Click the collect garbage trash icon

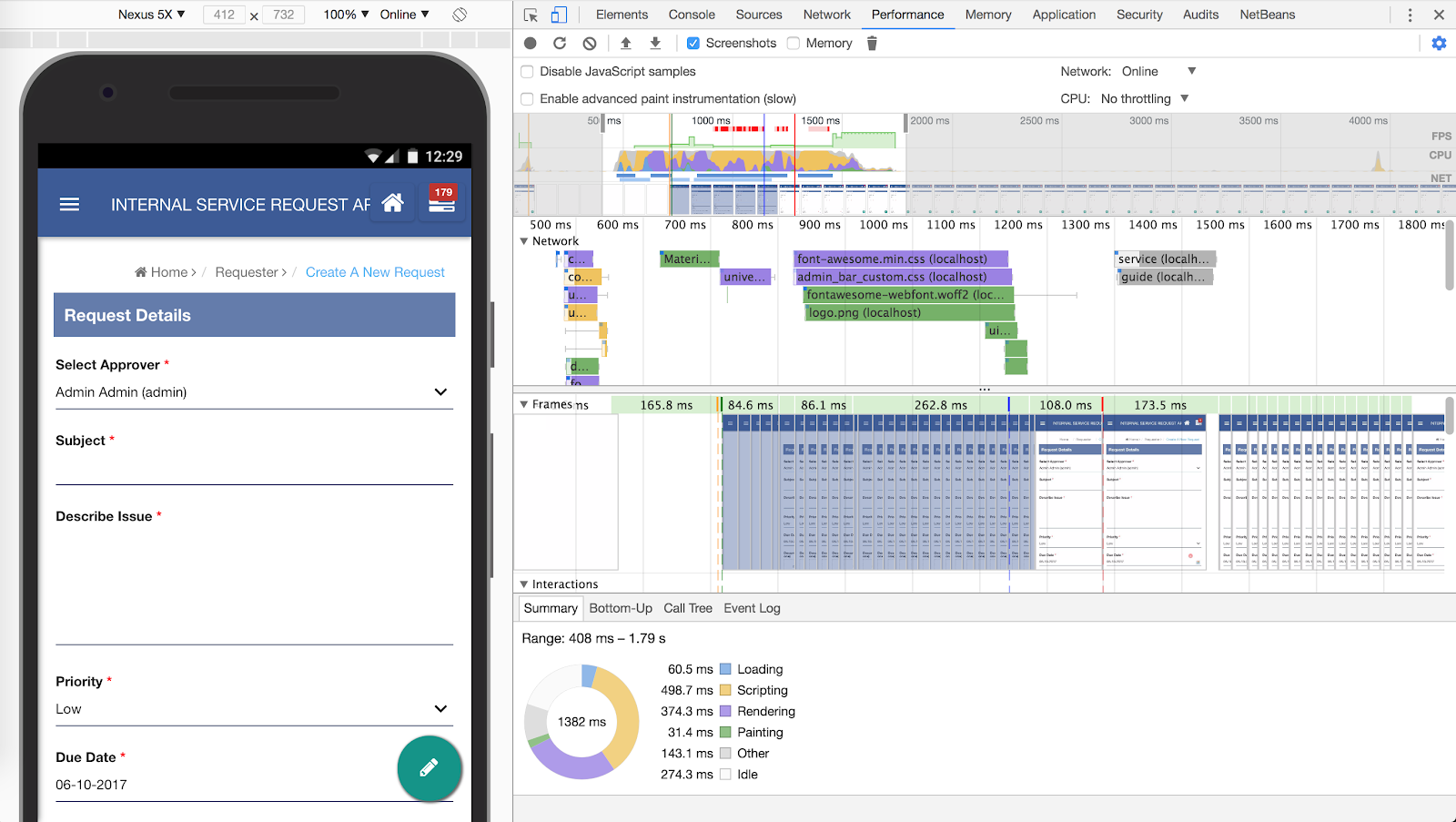pos(872,43)
